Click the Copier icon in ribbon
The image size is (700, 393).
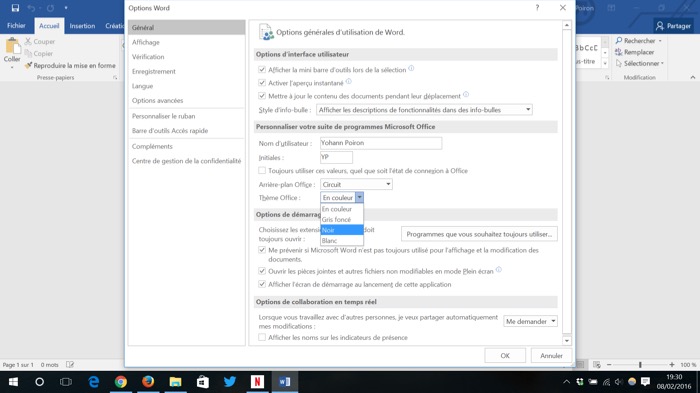pyautogui.click(x=28, y=54)
